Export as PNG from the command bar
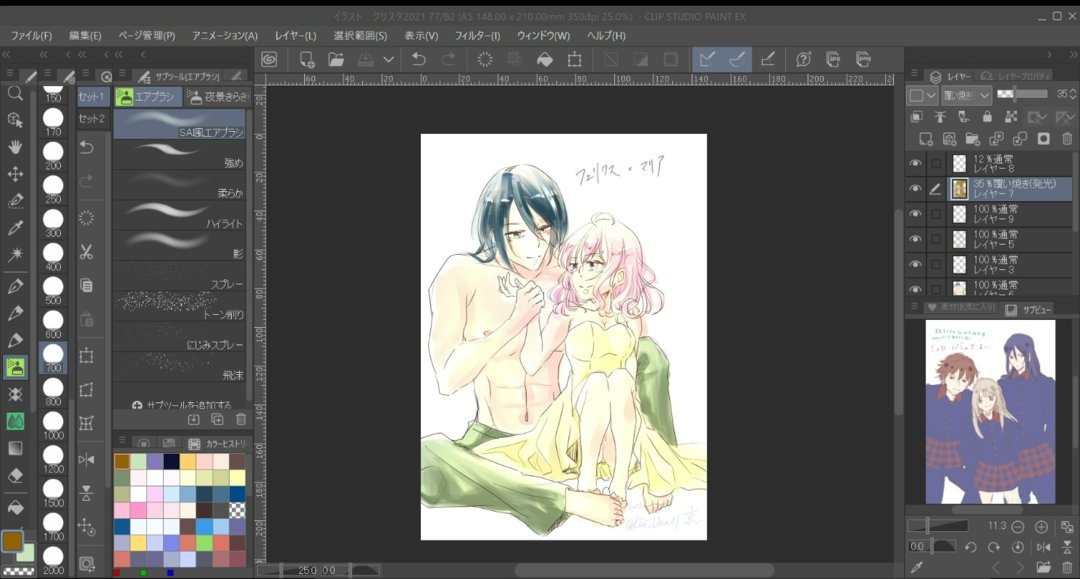 863,60
